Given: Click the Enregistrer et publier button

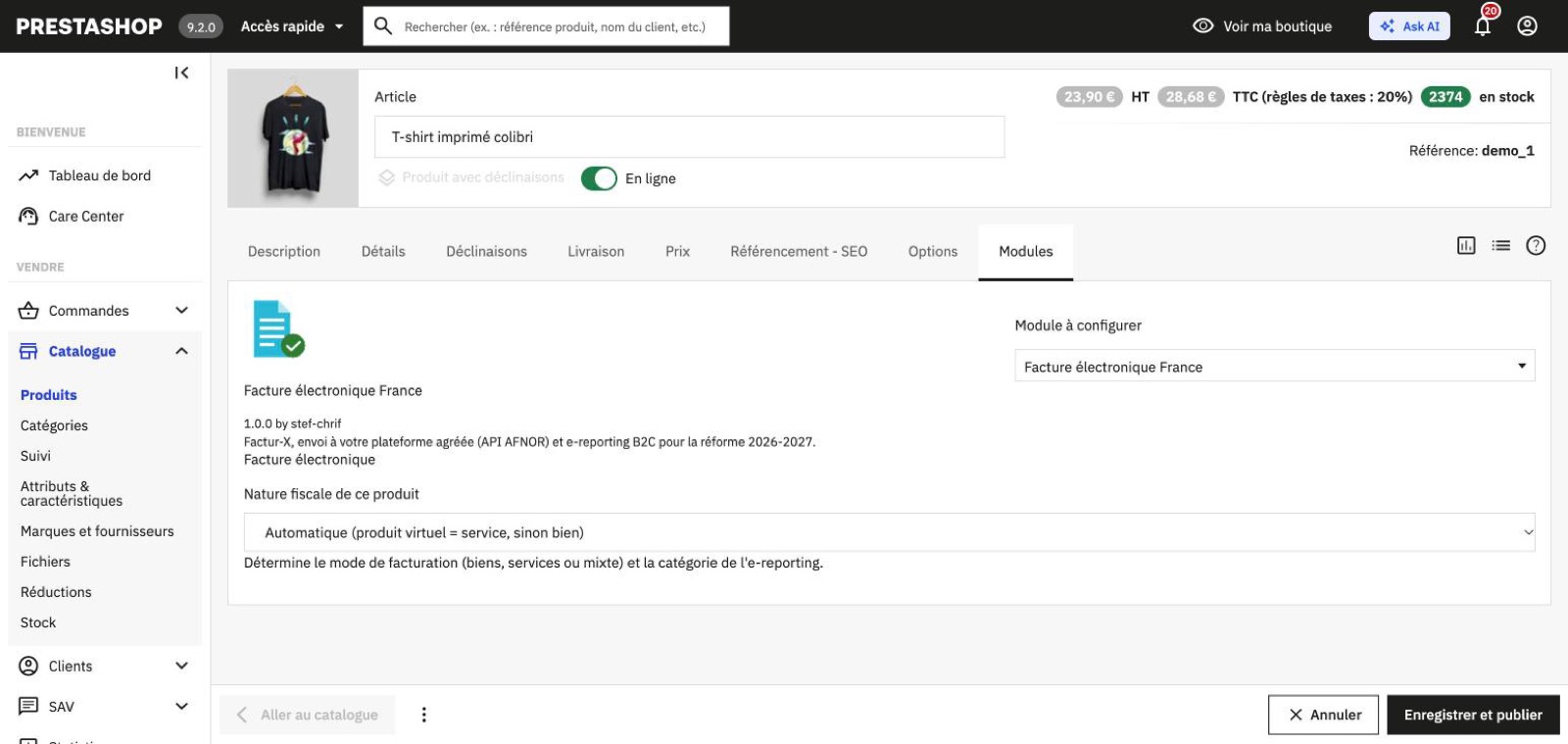Looking at the screenshot, I should click(x=1473, y=715).
